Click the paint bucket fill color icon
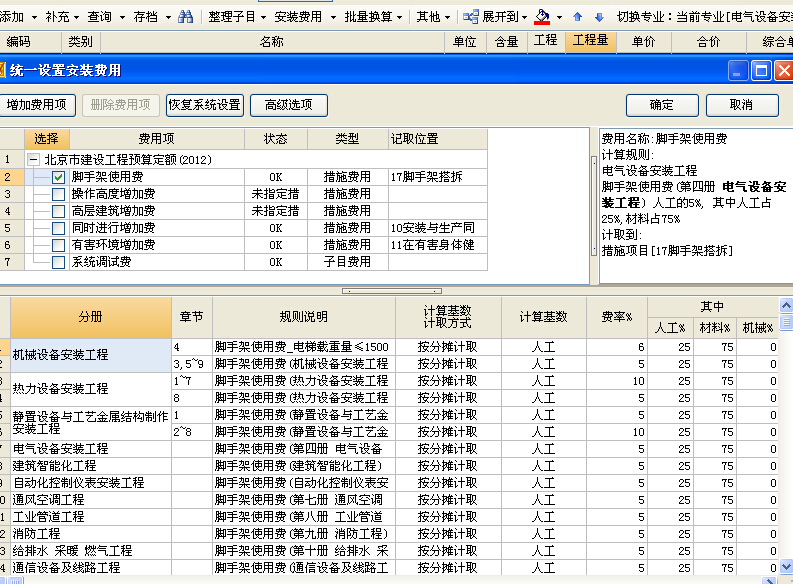This screenshot has height=584, width=793. [542, 17]
